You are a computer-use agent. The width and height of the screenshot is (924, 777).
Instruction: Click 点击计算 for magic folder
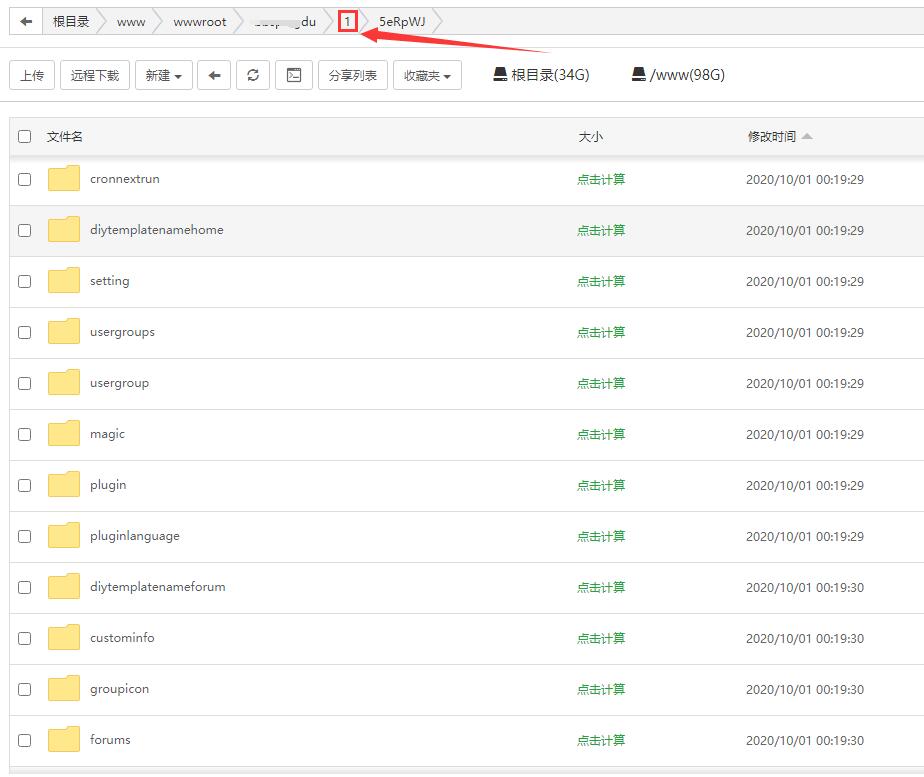[601, 435]
